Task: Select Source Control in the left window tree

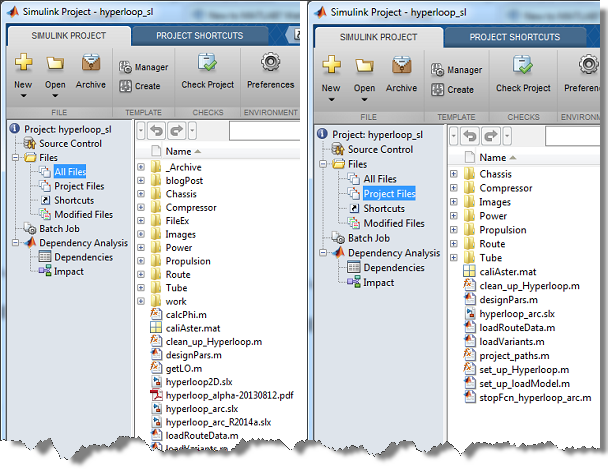Action: (72, 143)
